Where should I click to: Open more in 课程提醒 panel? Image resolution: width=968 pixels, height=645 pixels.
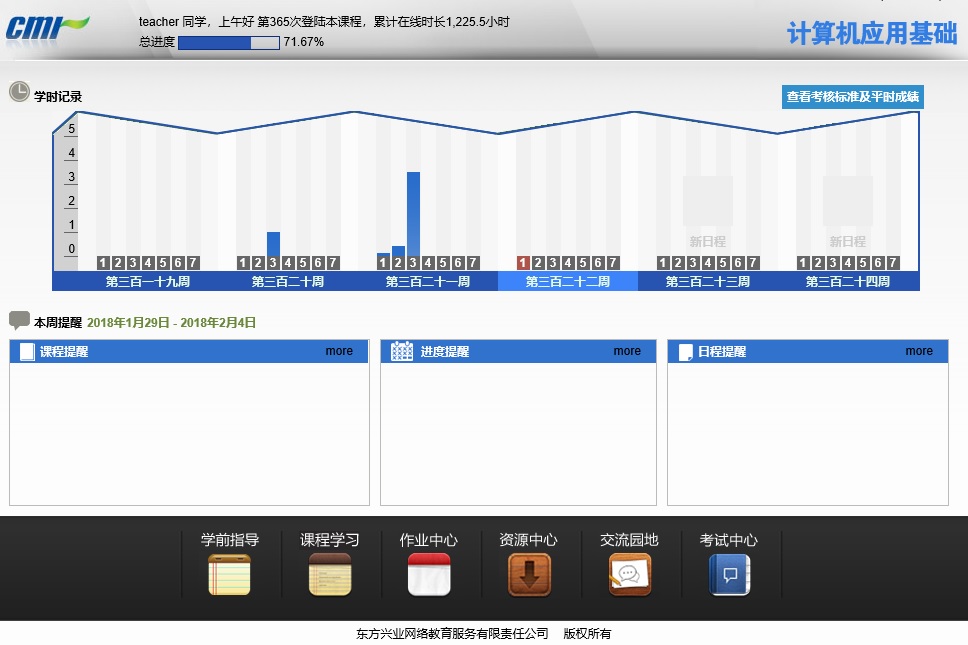[339, 351]
